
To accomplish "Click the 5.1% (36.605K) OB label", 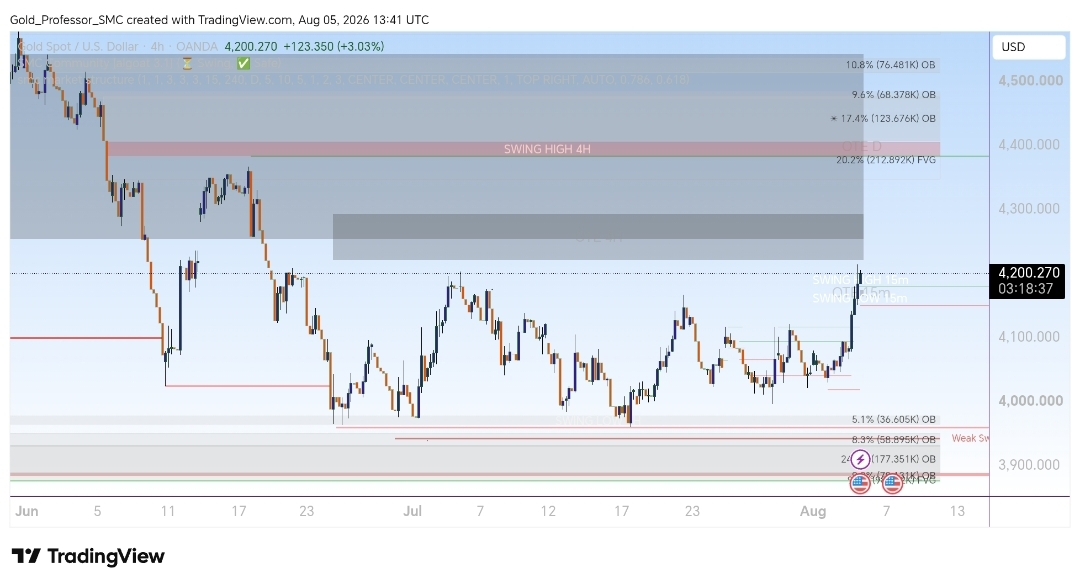I will (x=893, y=419).
